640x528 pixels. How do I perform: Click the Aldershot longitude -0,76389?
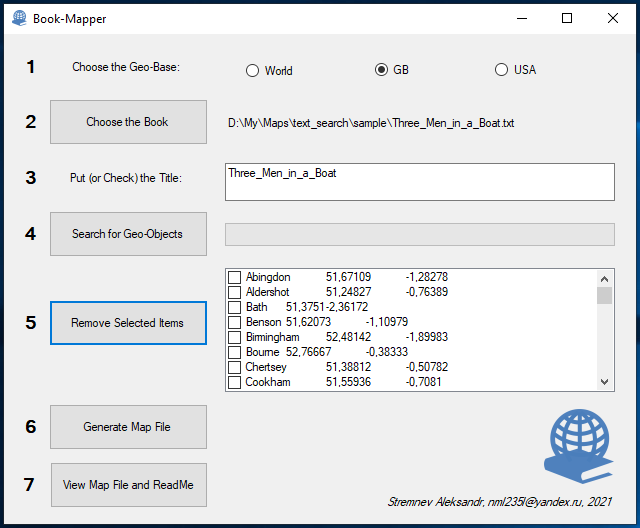pyautogui.click(x=427, y=292)
